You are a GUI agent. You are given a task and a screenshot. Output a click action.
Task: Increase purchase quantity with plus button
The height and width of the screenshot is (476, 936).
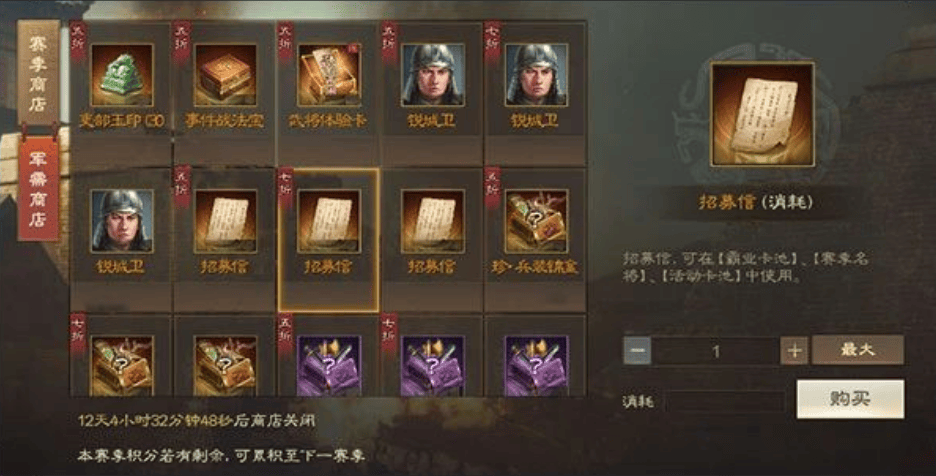coord(794,351)
